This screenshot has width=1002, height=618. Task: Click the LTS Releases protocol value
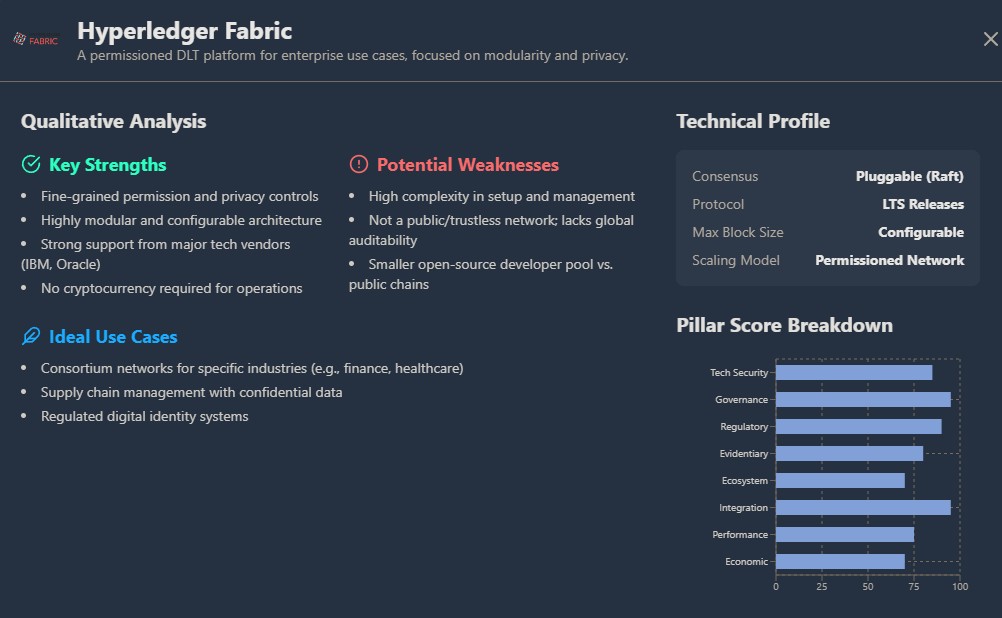(916, 205)
